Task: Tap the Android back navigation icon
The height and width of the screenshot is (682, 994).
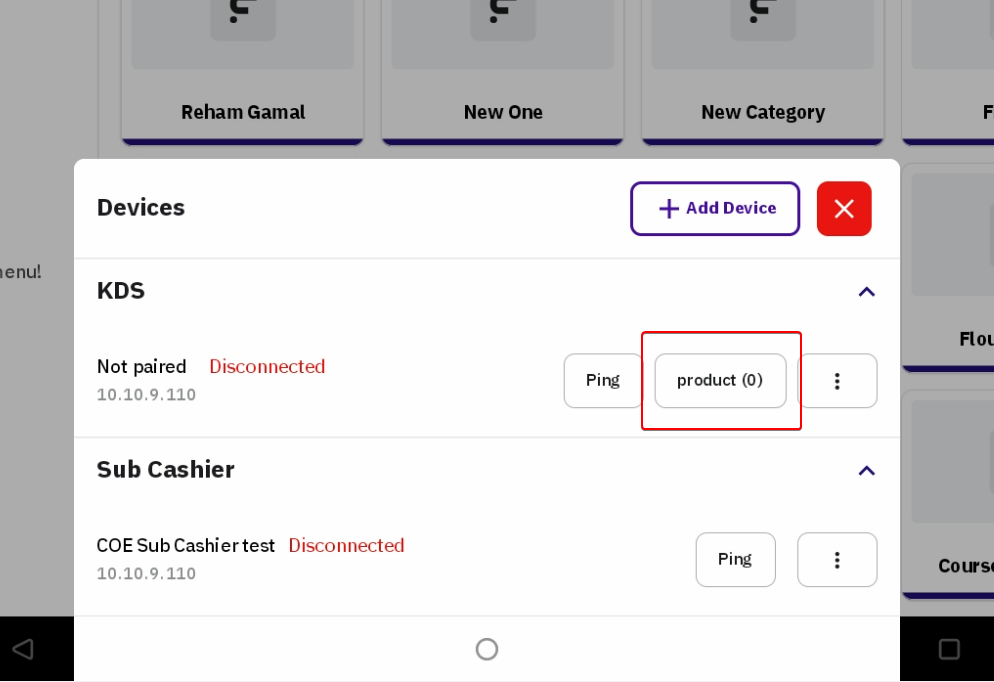Action: tap(22, 649)
